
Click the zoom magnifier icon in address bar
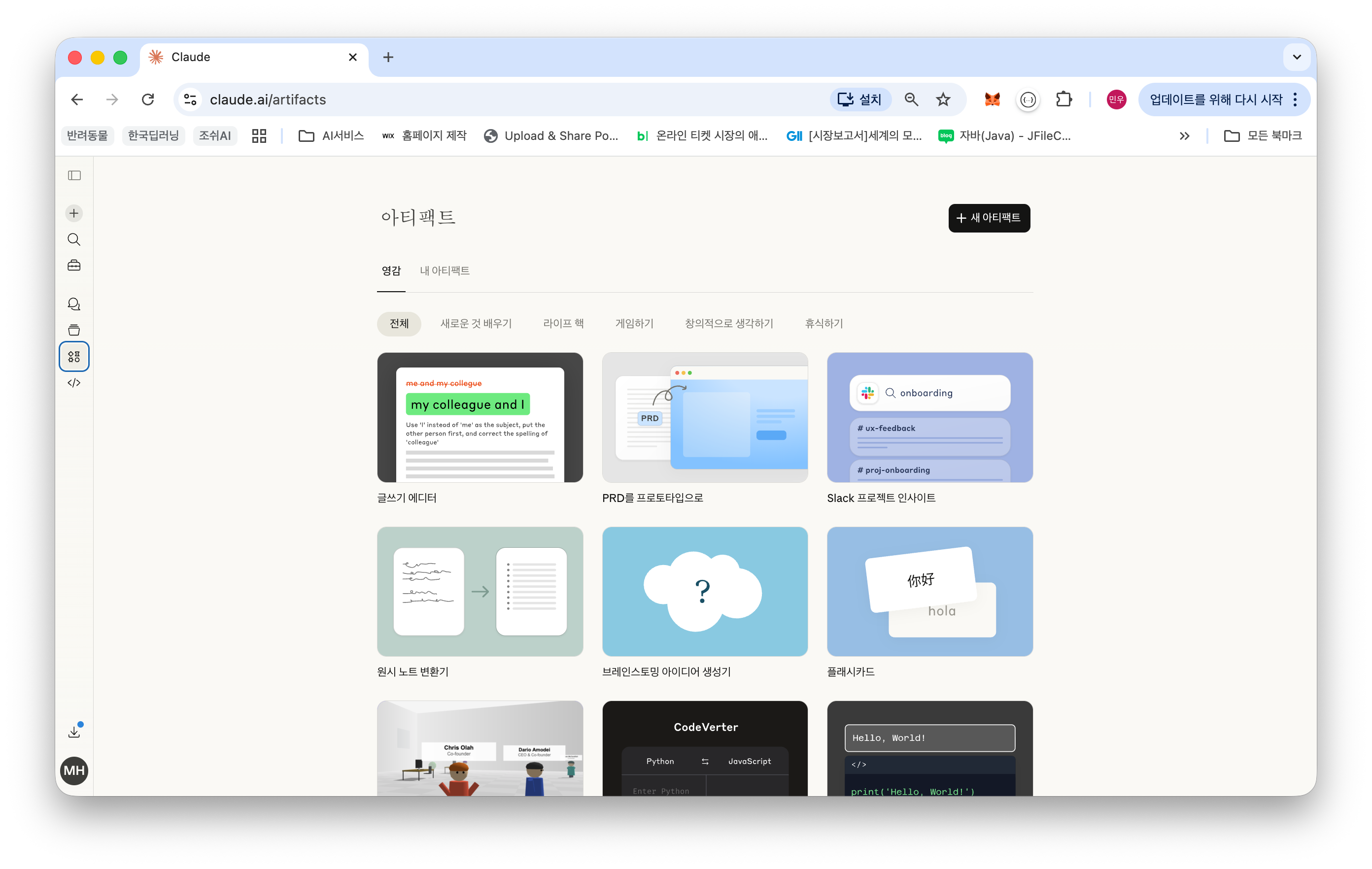(912, 100)
